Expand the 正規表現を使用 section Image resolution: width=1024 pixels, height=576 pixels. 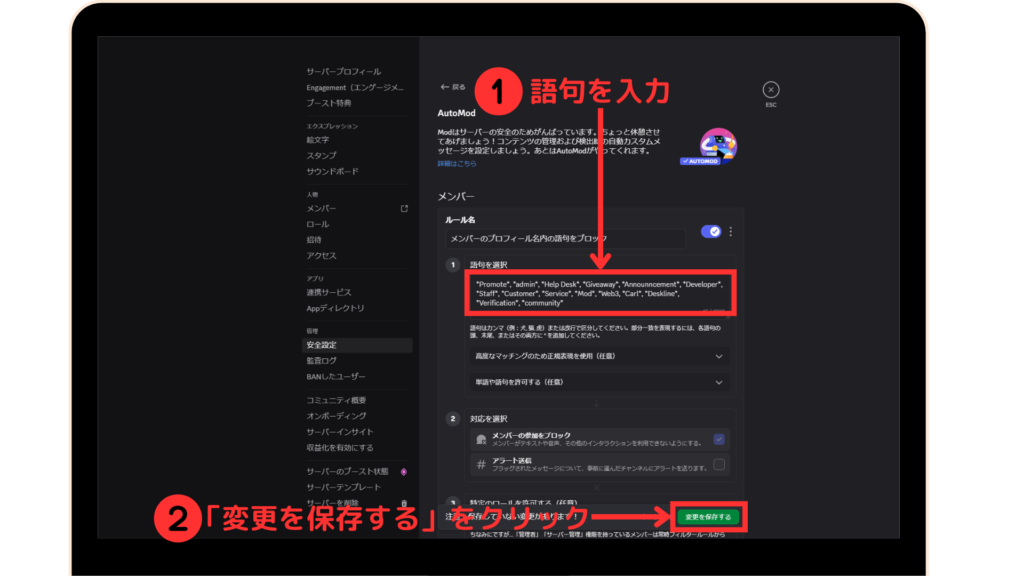tap(600, 357)
